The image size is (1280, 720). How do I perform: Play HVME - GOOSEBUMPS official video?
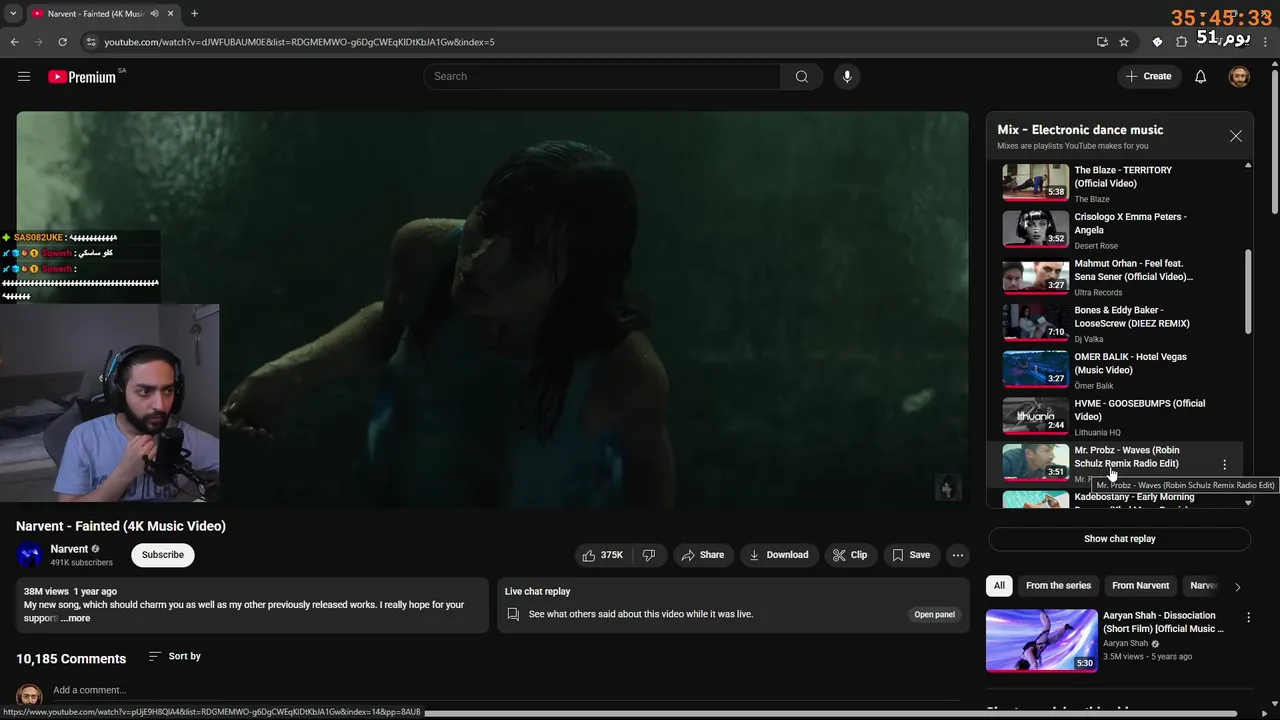(1119, 416)
